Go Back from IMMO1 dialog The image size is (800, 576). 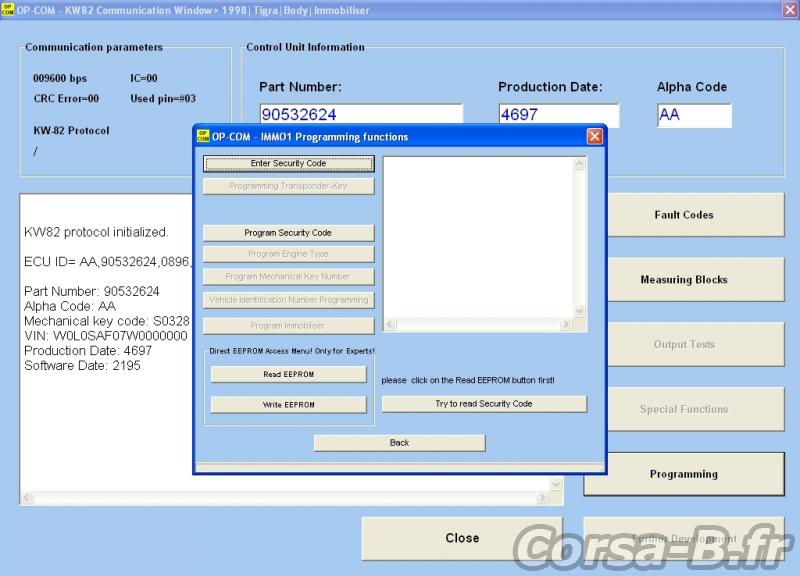[x=399, y=443]
